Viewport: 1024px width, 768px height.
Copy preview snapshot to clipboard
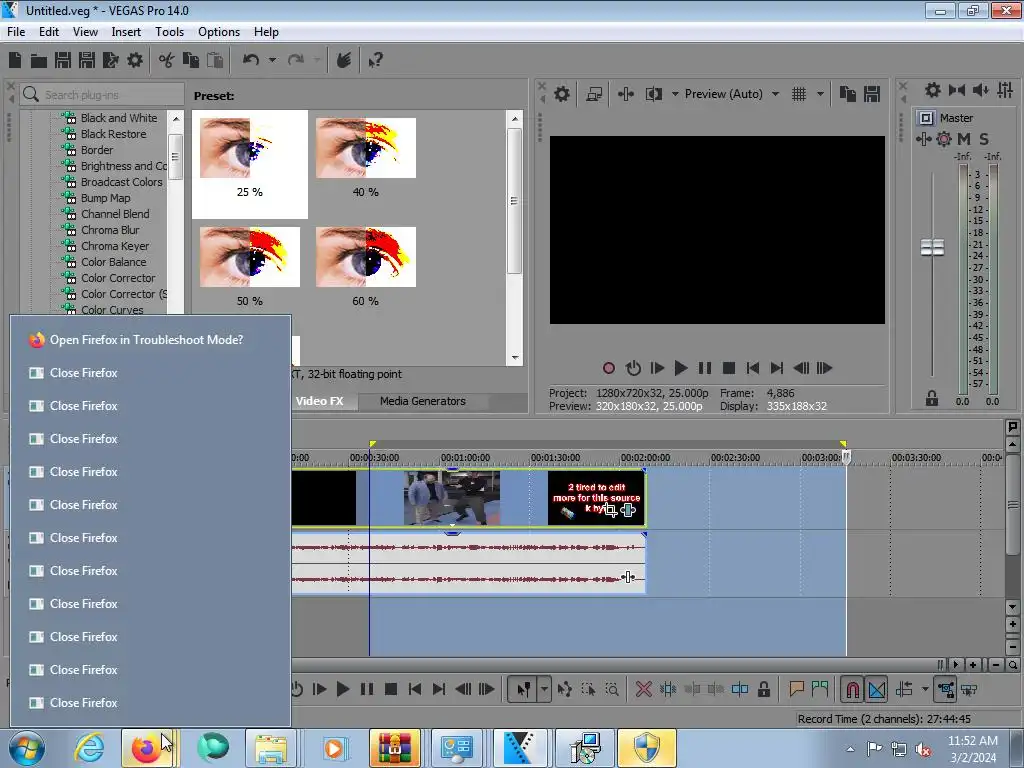[x=848, y=94]
